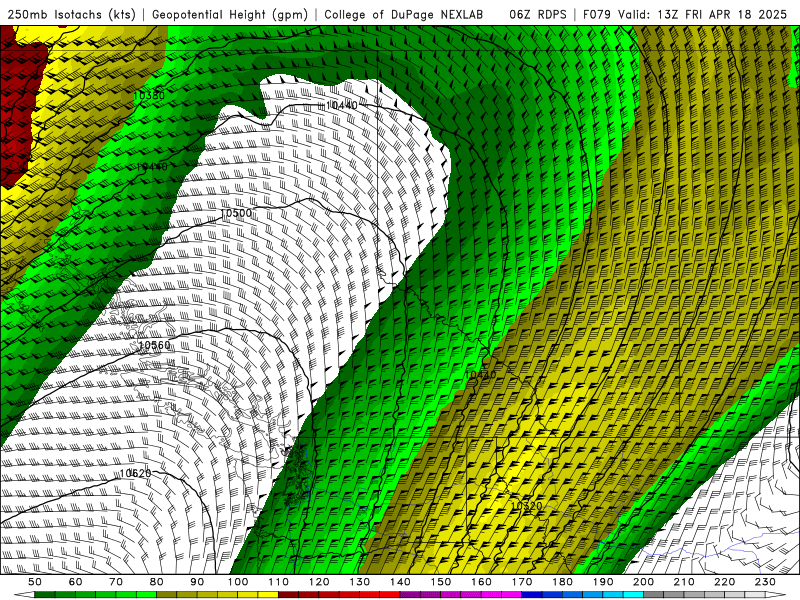800x600 pixels.
Task: Click the 'College of DuPage NEXLAB' text
Action: 404,14
